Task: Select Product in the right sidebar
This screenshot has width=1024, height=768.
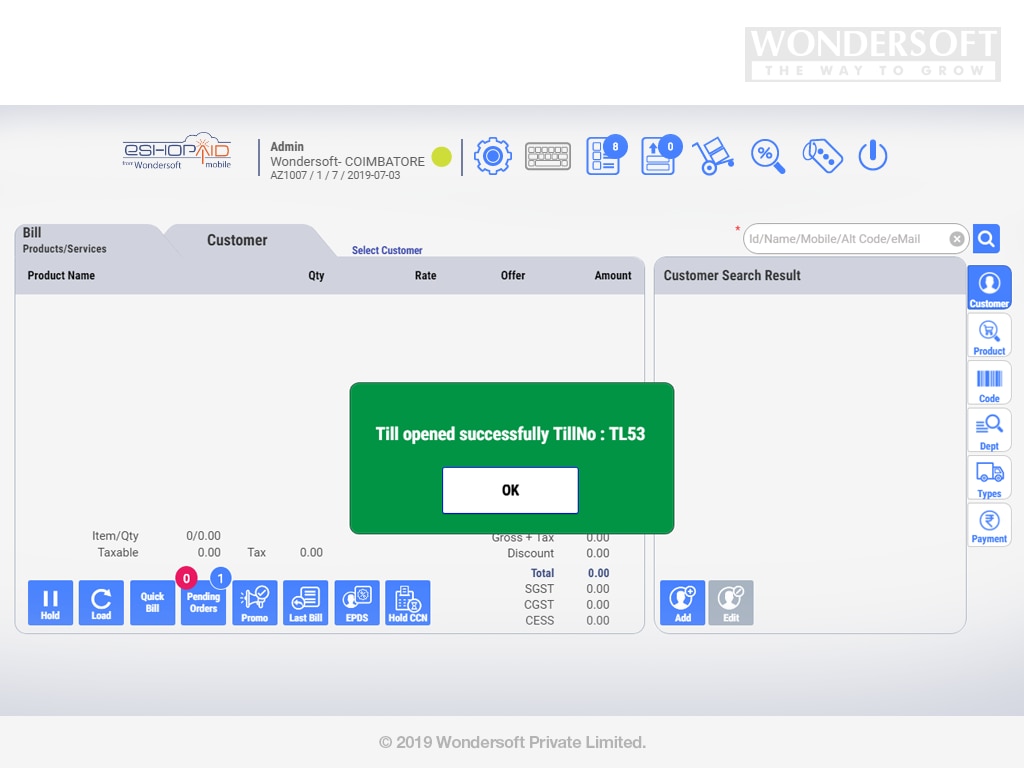Action: (989, 336)
